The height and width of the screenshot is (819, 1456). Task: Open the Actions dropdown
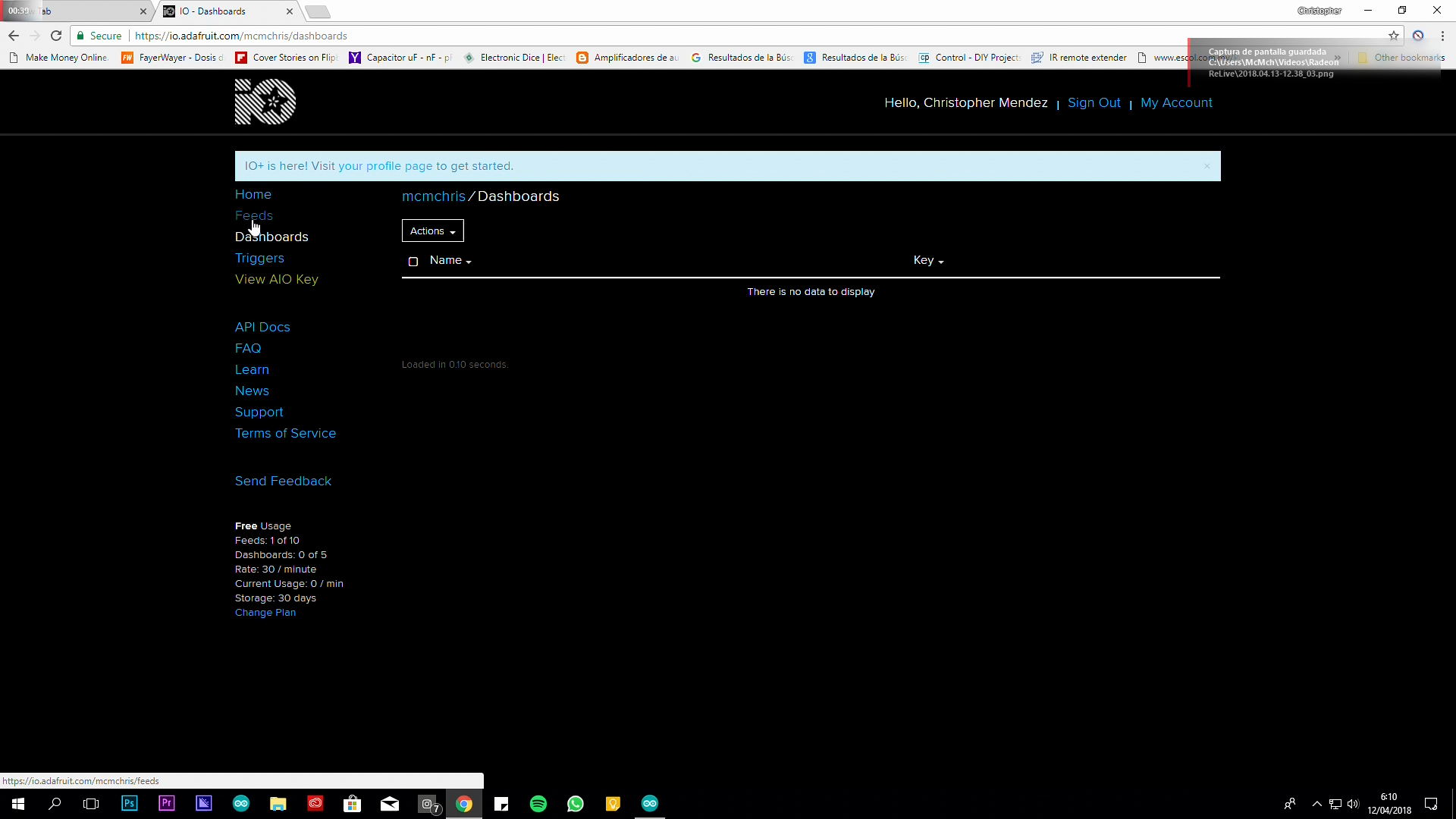[433, 231]
